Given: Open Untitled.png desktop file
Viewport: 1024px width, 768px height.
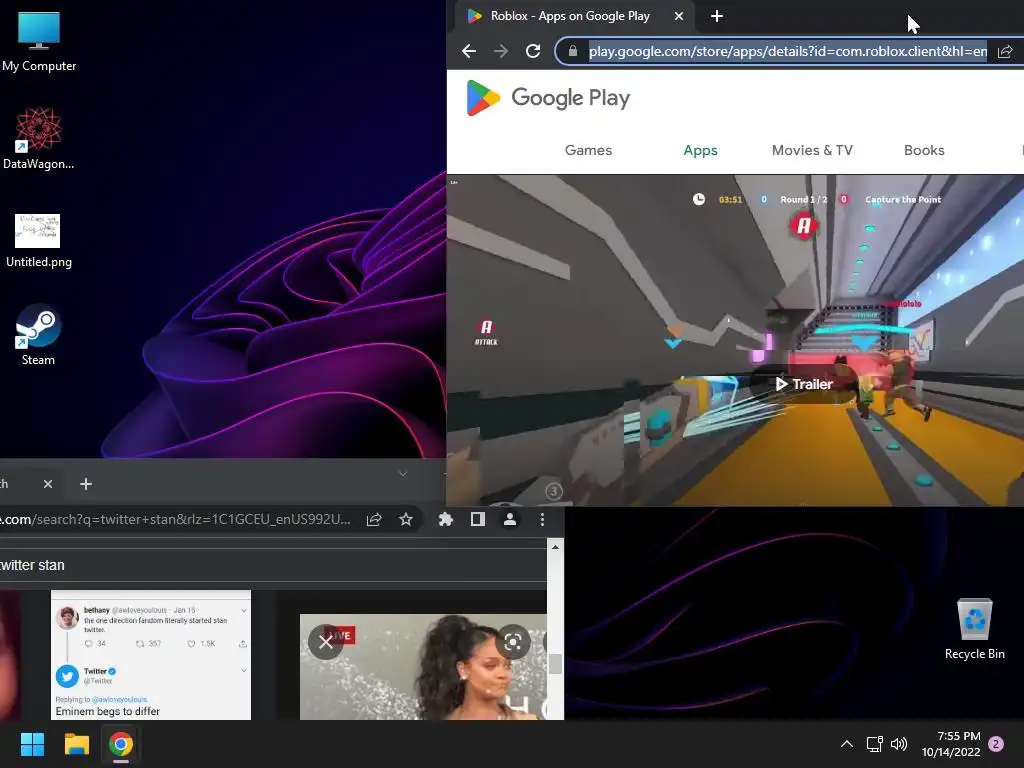Looking at the screenshot, I should point(39,241).
